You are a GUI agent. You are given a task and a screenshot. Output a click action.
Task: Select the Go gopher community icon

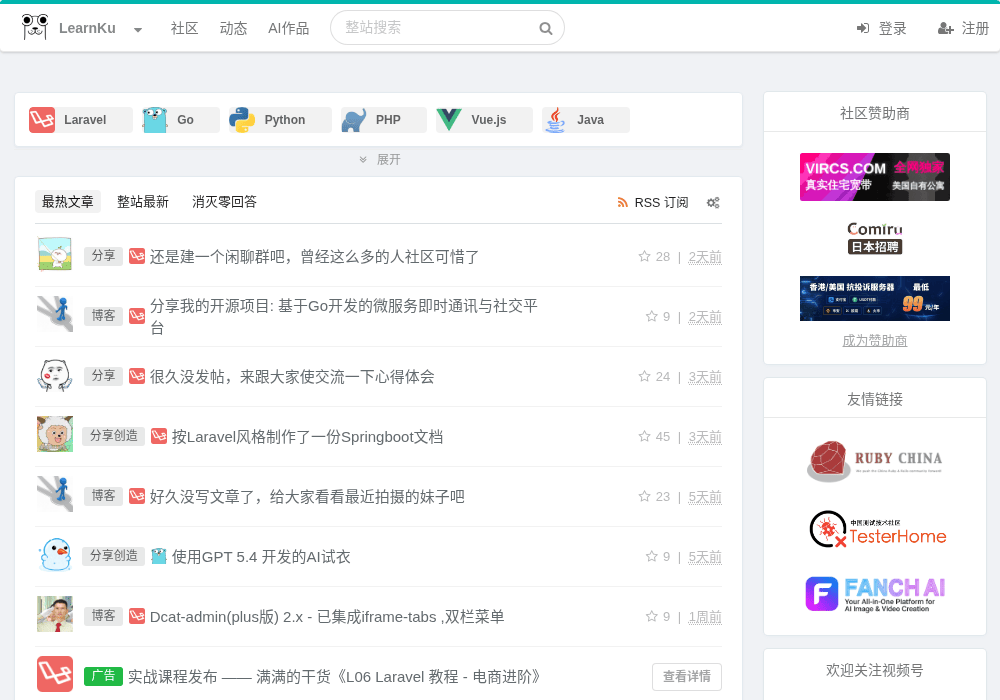pos(154,120)
